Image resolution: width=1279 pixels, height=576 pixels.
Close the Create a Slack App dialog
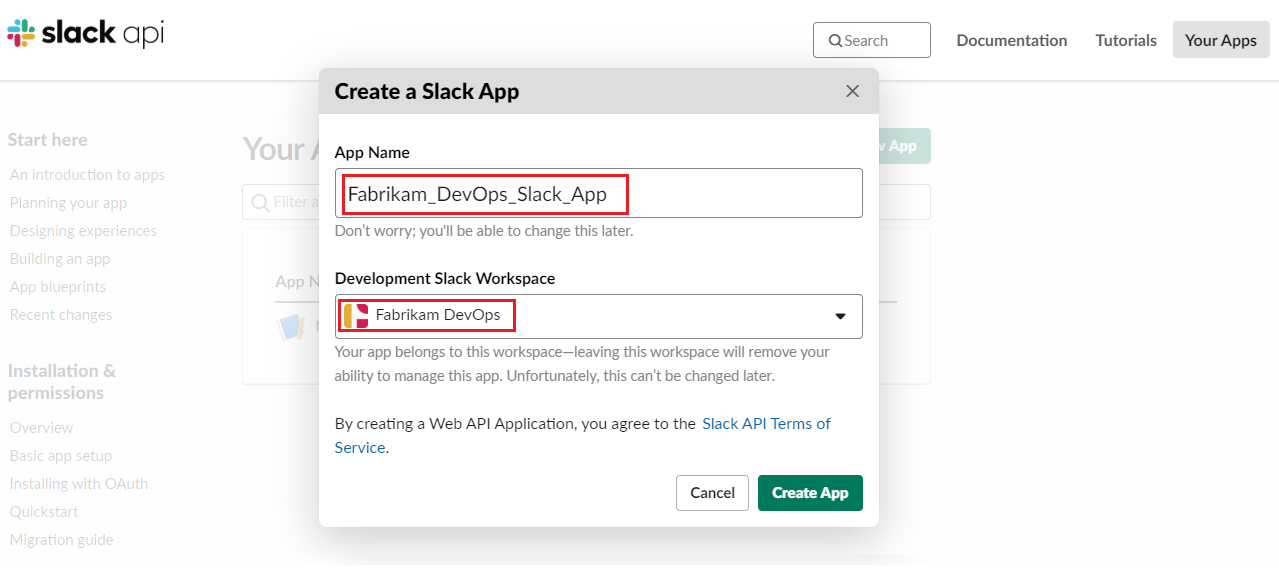[x=852, y=91]
